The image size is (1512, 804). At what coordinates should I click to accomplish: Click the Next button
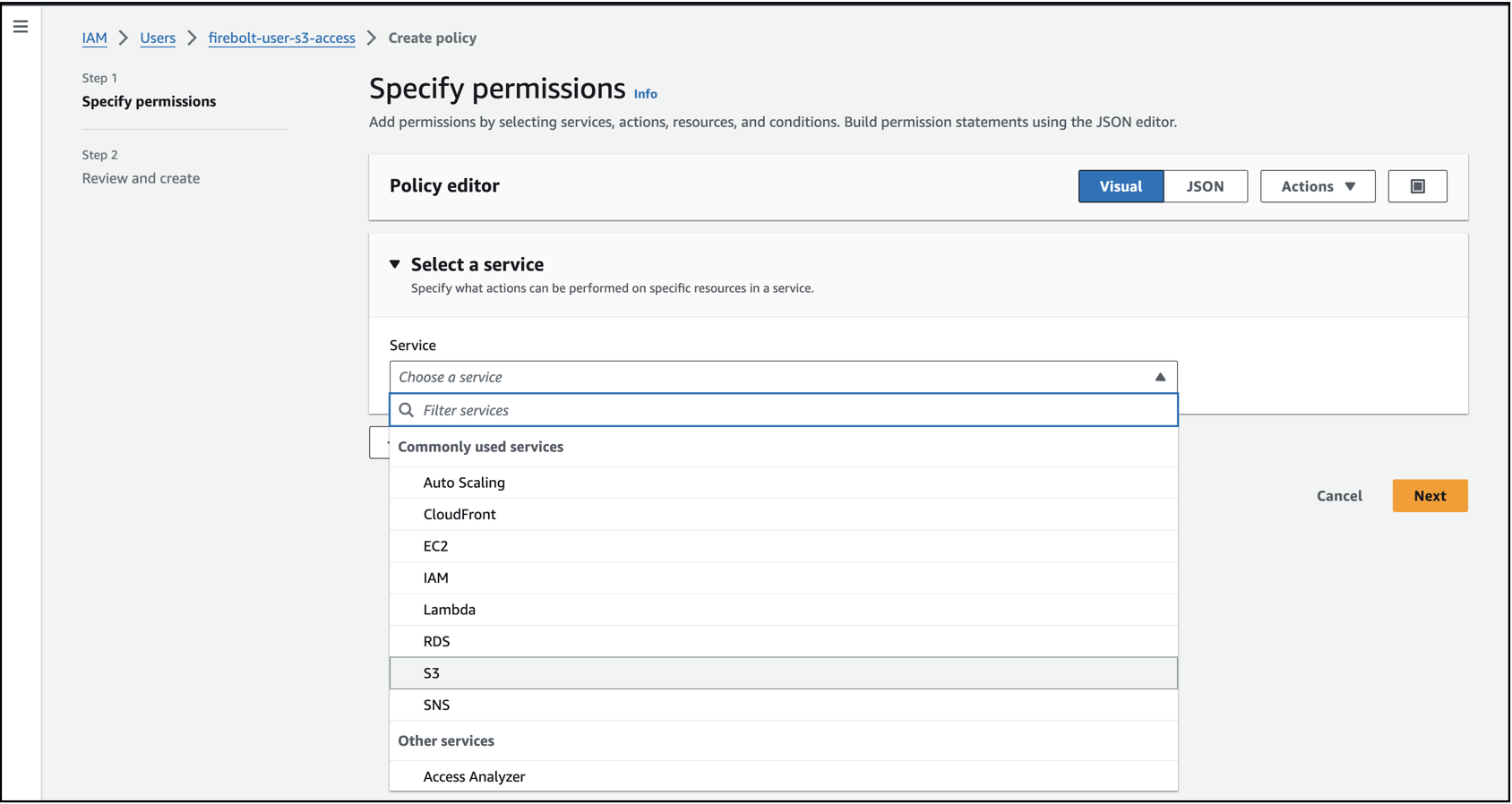point(1429,496)
